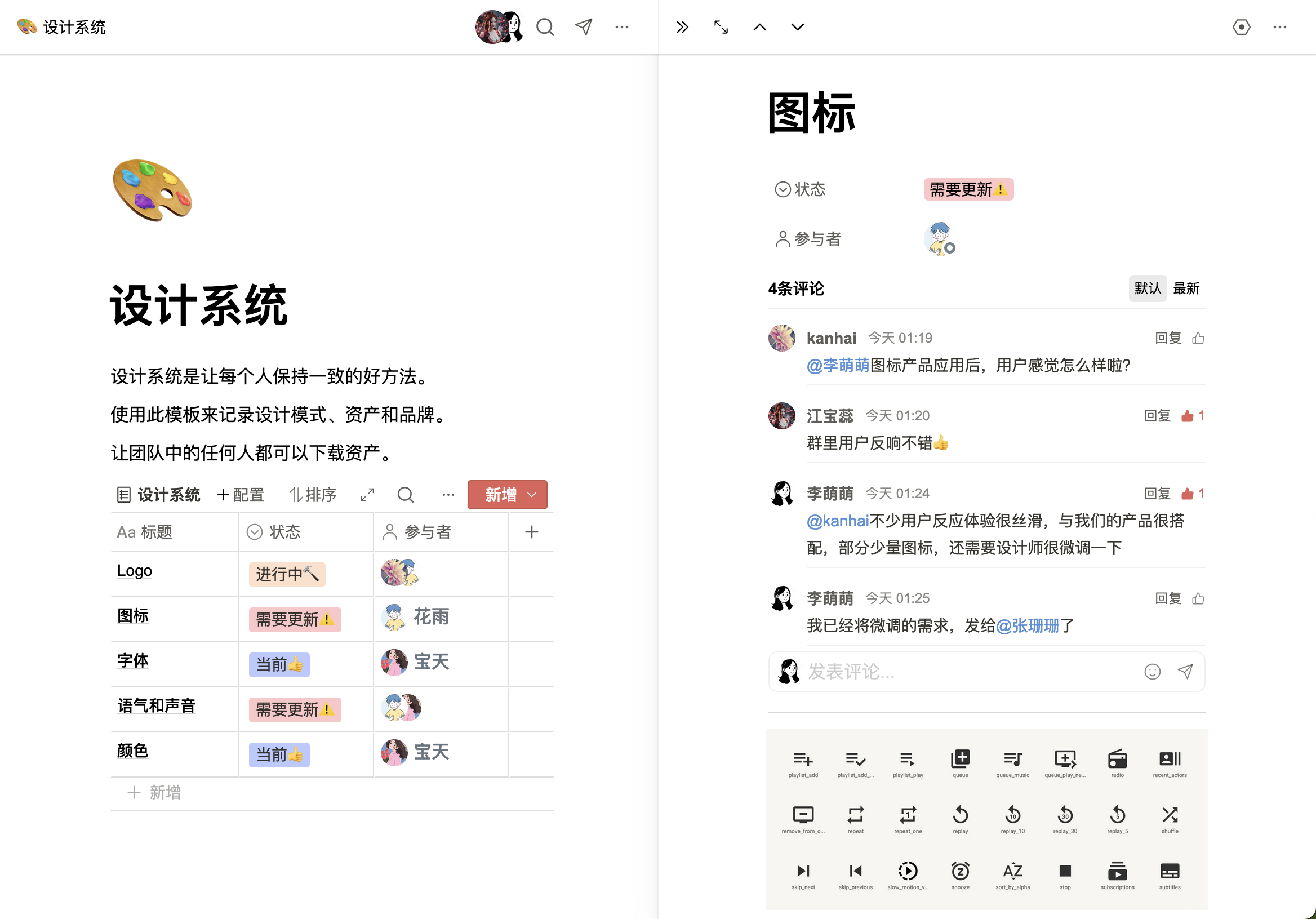Click the hexagon settings icon in right panel

click(x=1241, y=27)
